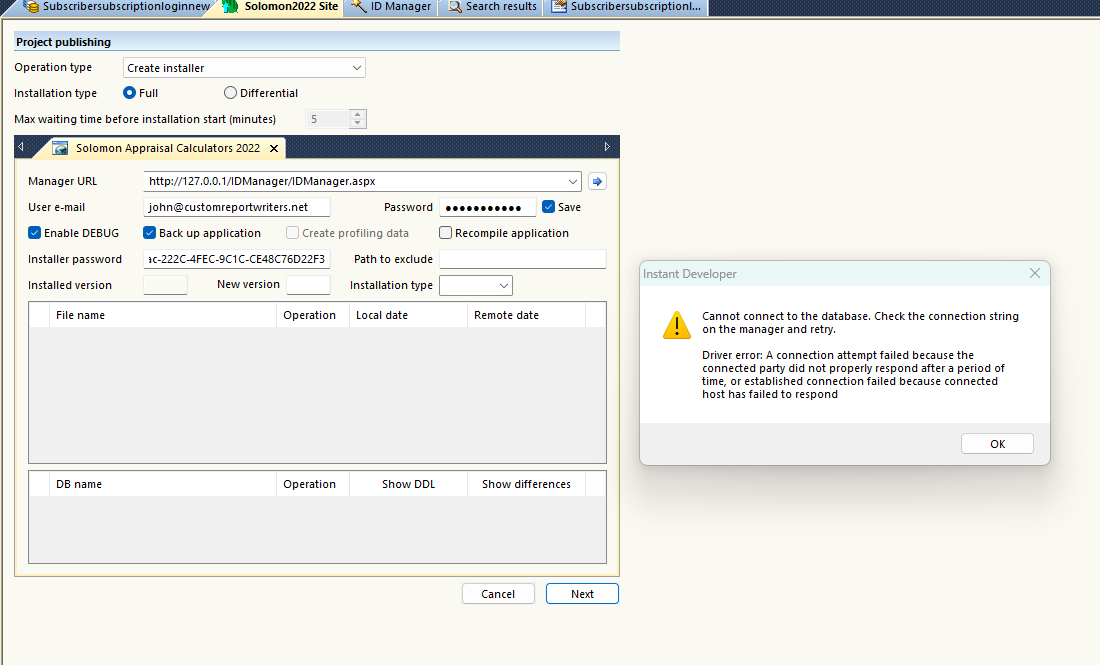
Task: Click the Installer password field
Action: [237, 259]
